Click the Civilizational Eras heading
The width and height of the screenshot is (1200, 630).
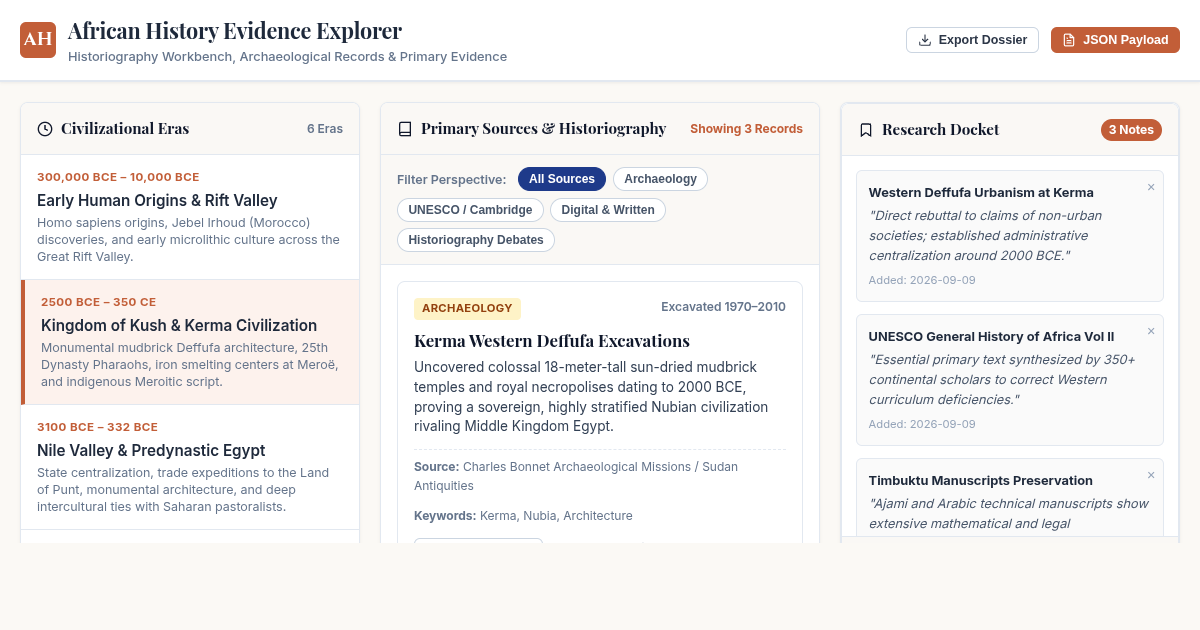click(125, 129)
